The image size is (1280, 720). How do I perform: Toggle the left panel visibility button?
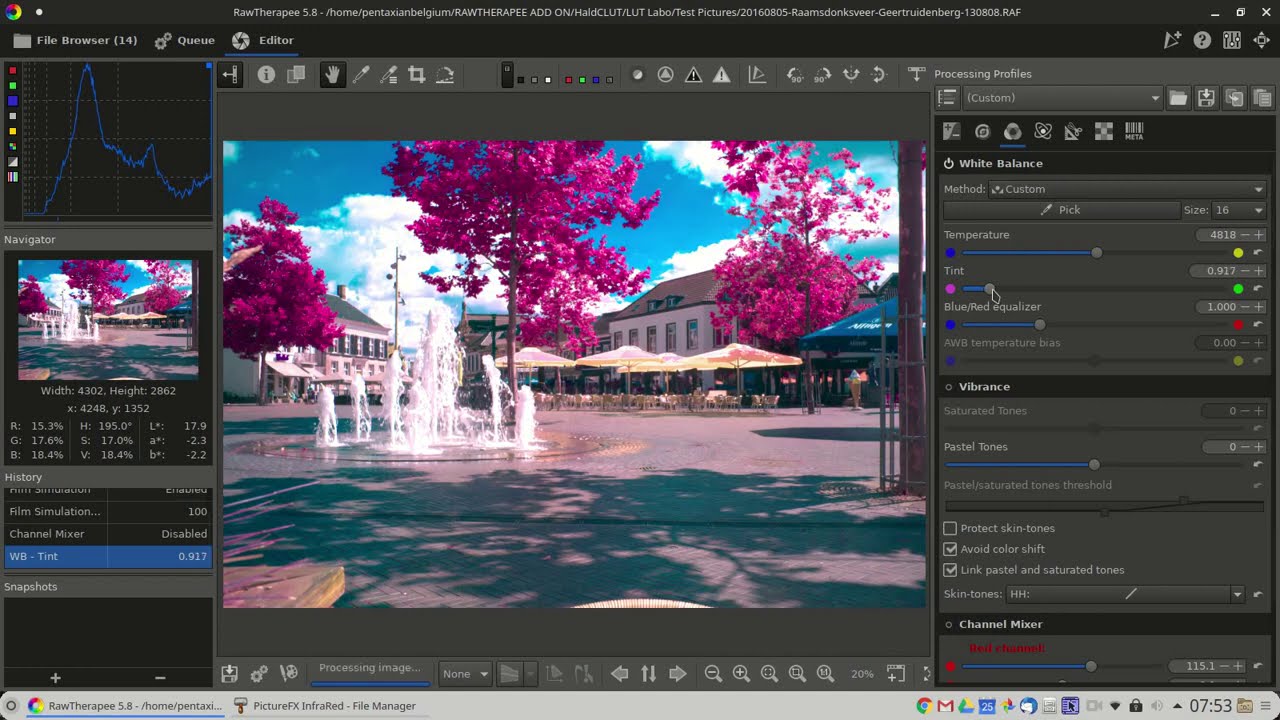click(230, 75)
